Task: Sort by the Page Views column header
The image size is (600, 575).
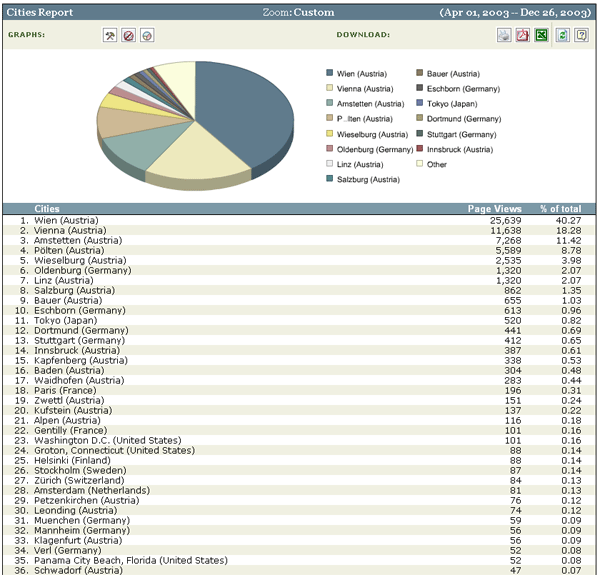Action: [x=494, y=209]
